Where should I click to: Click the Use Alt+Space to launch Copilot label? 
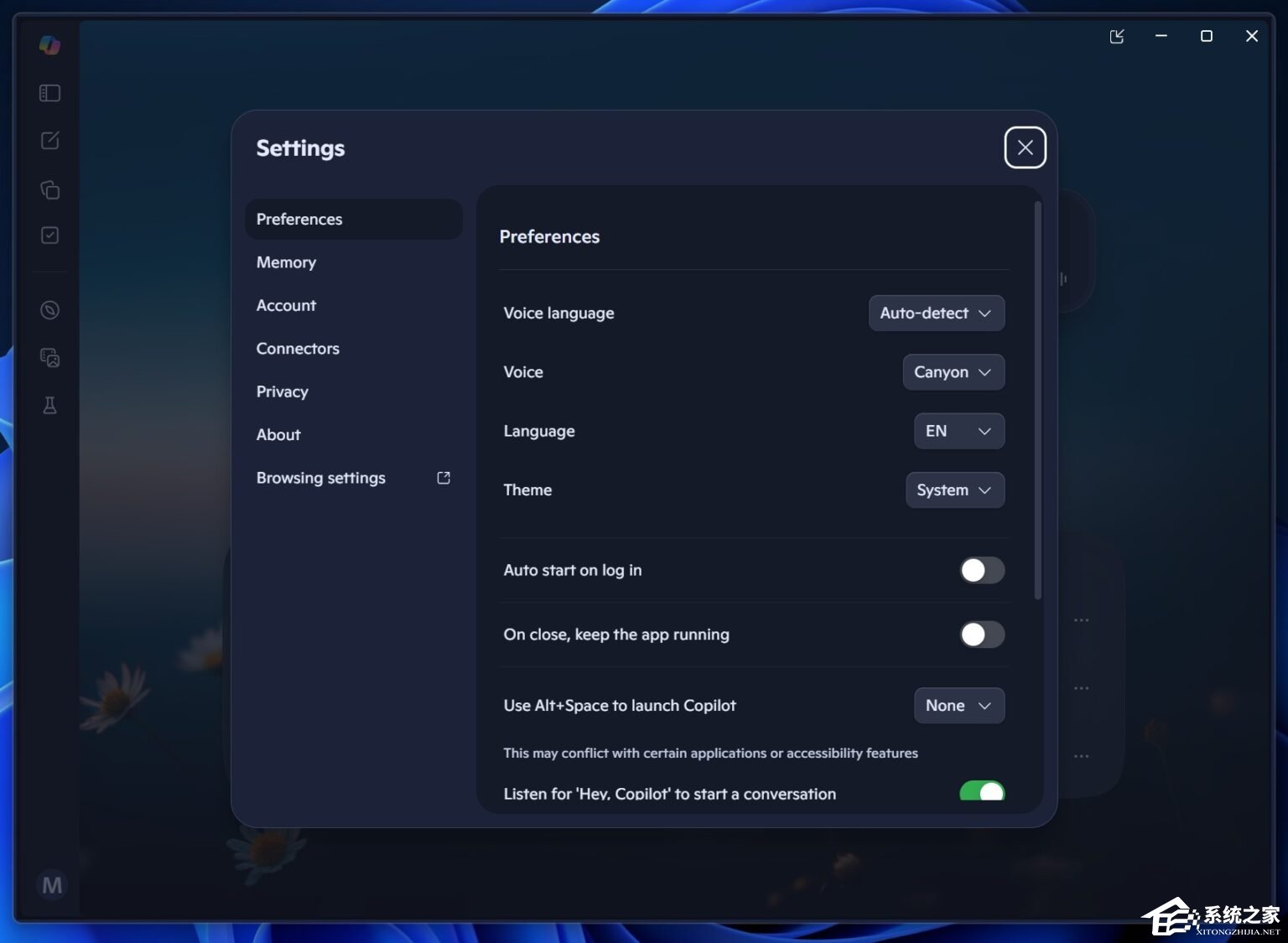tap(620, 706)
